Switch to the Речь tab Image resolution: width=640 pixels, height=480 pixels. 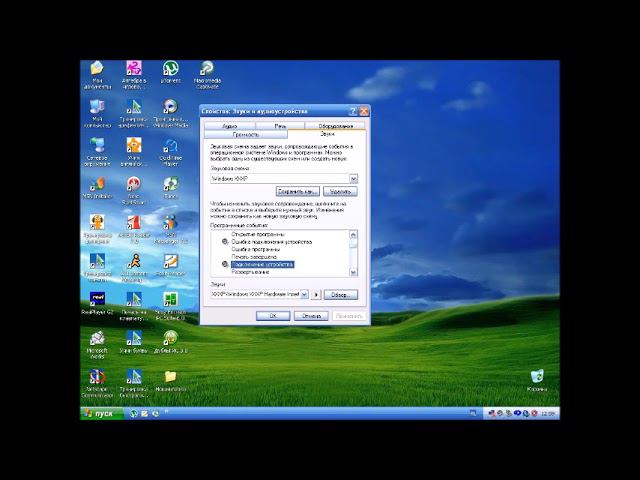pos(280,126)
